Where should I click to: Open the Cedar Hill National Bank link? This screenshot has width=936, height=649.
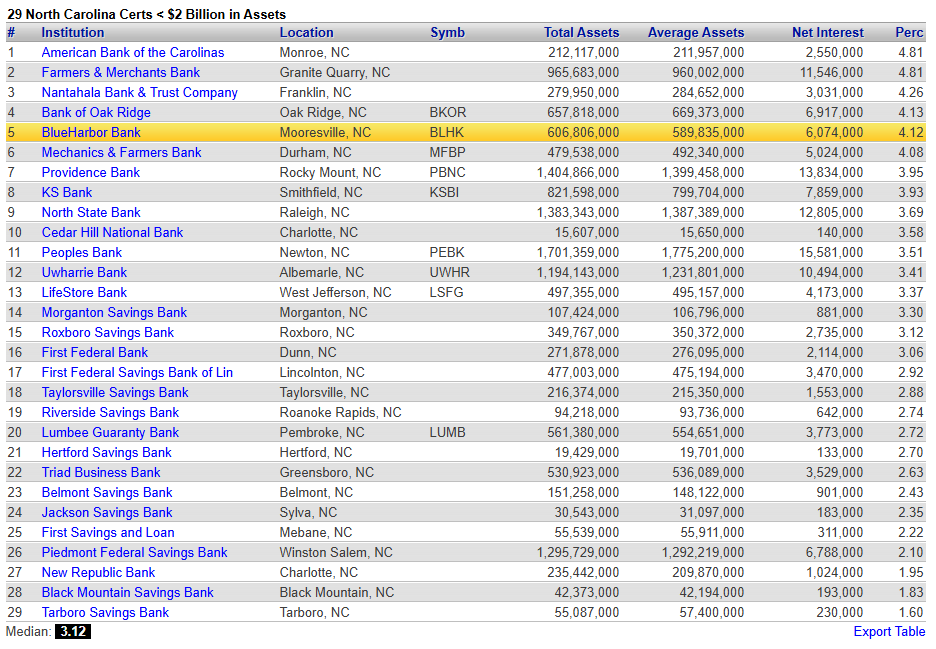(112, 232)
